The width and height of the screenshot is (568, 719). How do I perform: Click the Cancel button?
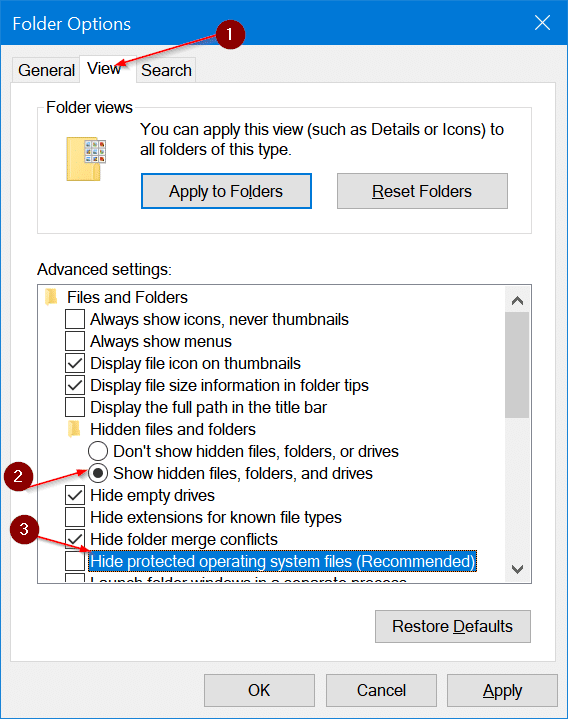point(381,690)
